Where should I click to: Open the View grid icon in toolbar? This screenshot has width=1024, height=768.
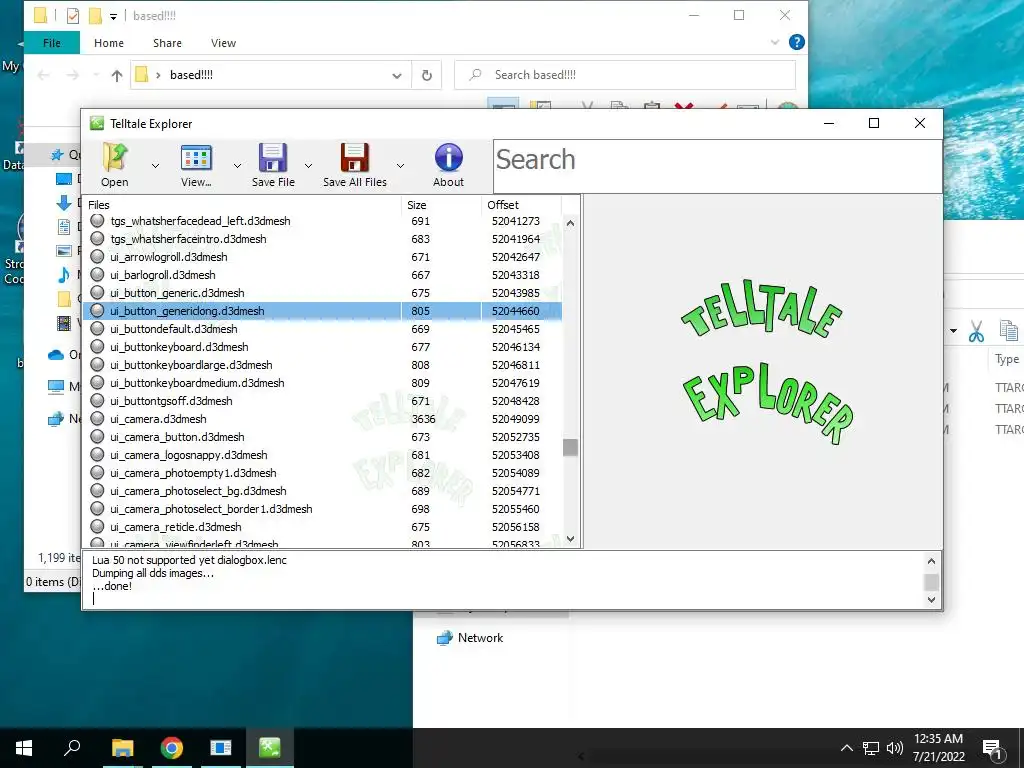coord(196,157)
